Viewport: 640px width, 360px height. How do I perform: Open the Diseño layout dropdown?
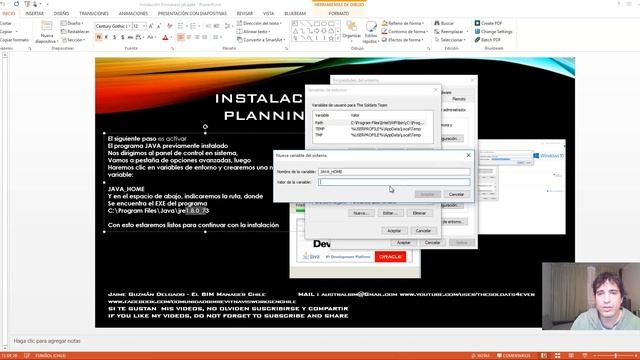[72, 23]
